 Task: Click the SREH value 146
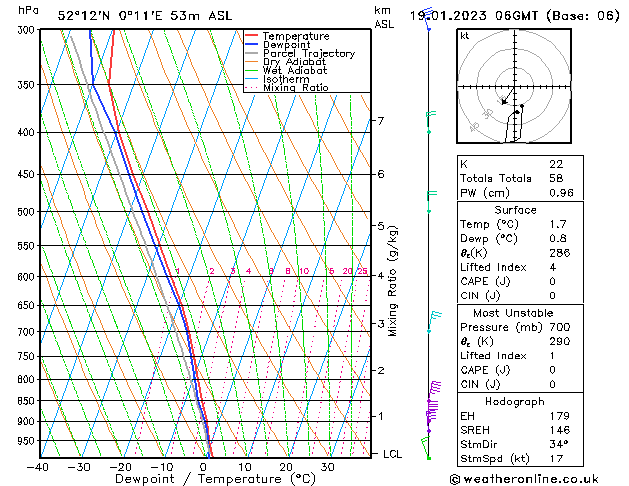[560, 430]
